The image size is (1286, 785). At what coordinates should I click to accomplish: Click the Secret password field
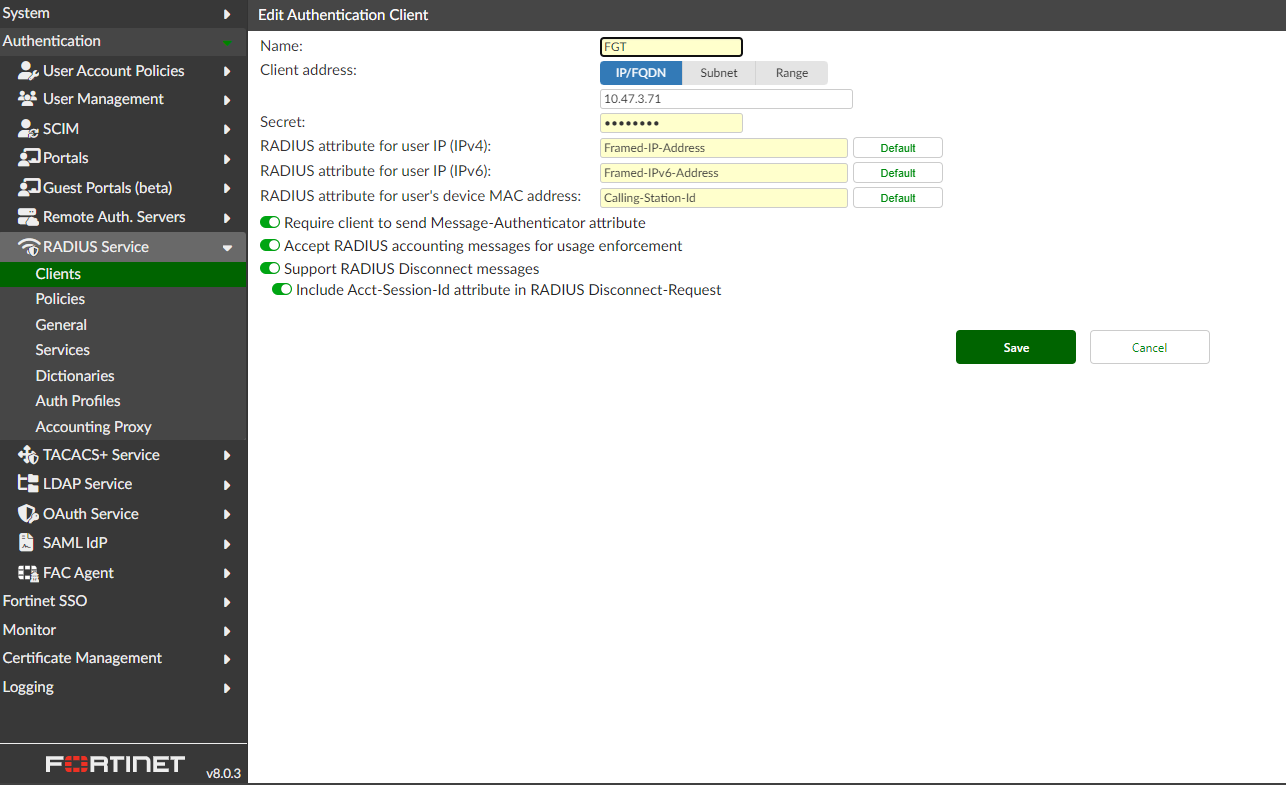coord(671,123)
